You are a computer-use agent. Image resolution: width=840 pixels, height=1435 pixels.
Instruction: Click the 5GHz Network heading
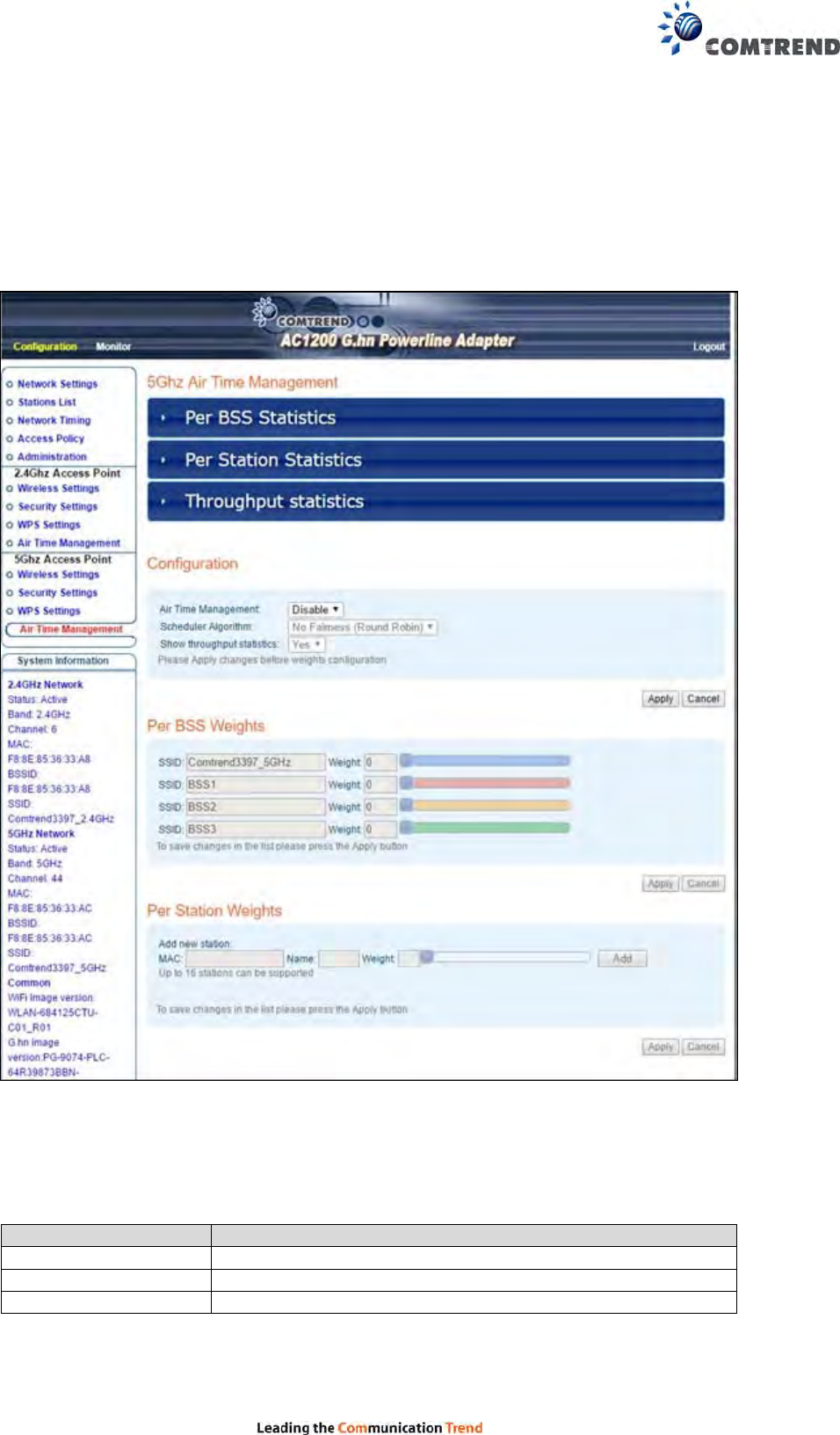[x=41, y=834]
